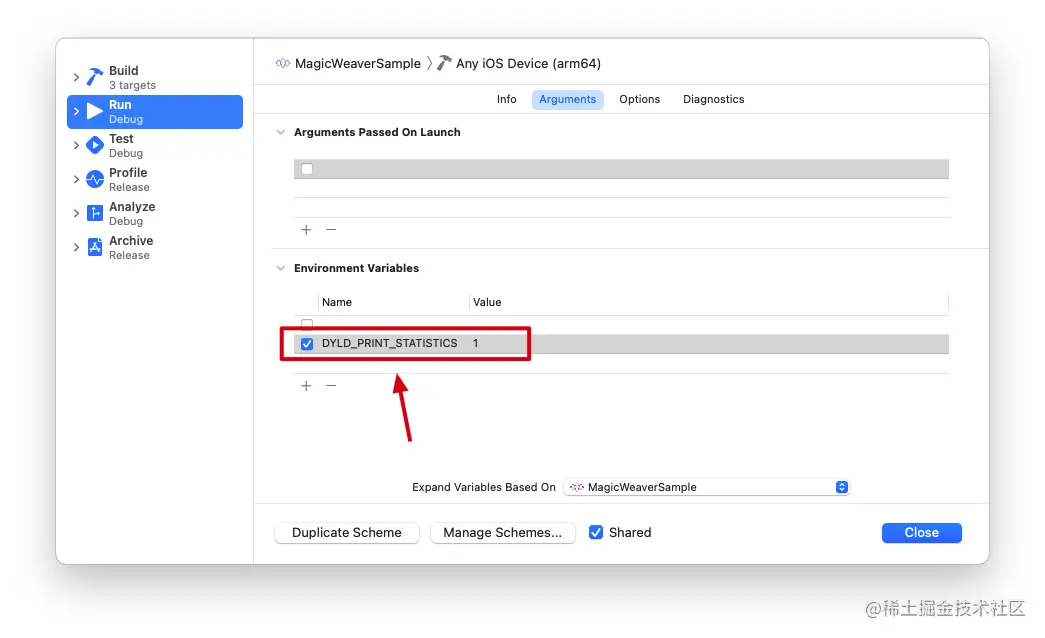Toggle the empty launch argument checkbox
Viewport: 1045px width, 638px height.
click(307, 169)
